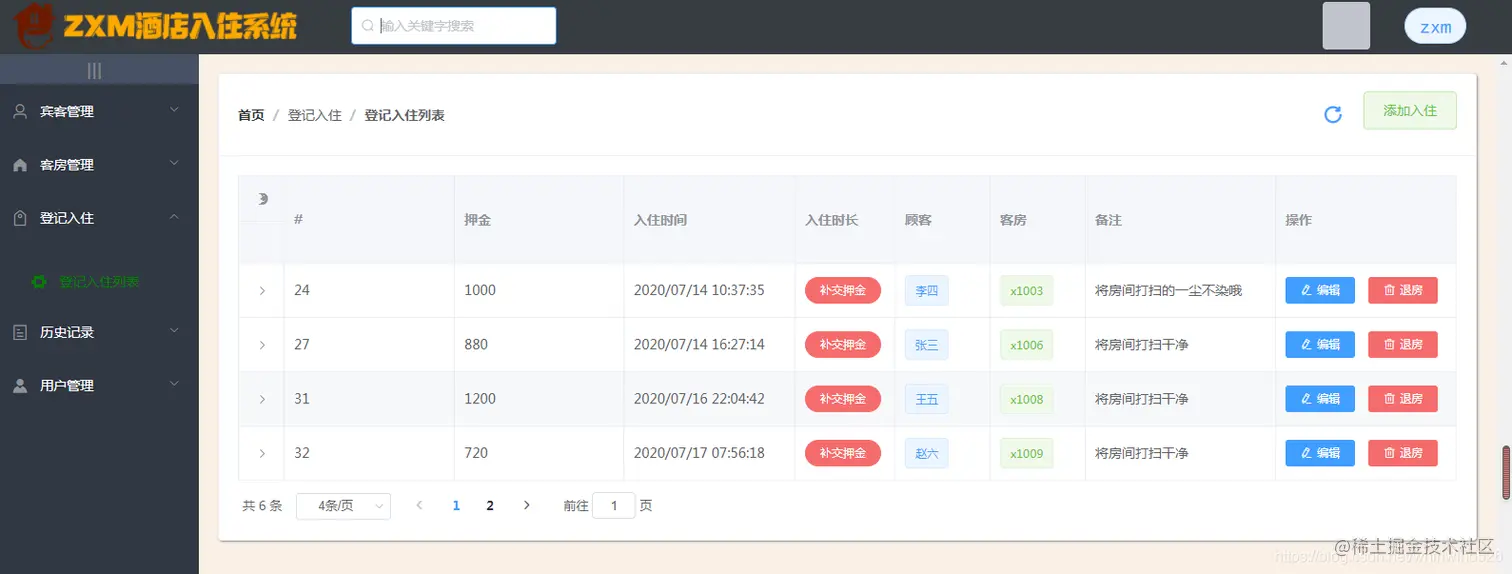Open 历史记录 menu
The height and width of the screenshot is (574, 1512).
tap(99, 332)
